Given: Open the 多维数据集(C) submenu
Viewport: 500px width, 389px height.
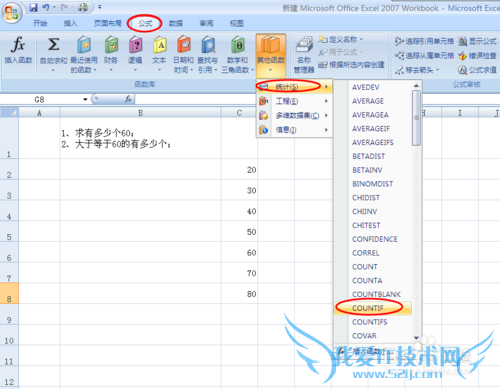Looking at the screenshot, I should pos(295,115).
